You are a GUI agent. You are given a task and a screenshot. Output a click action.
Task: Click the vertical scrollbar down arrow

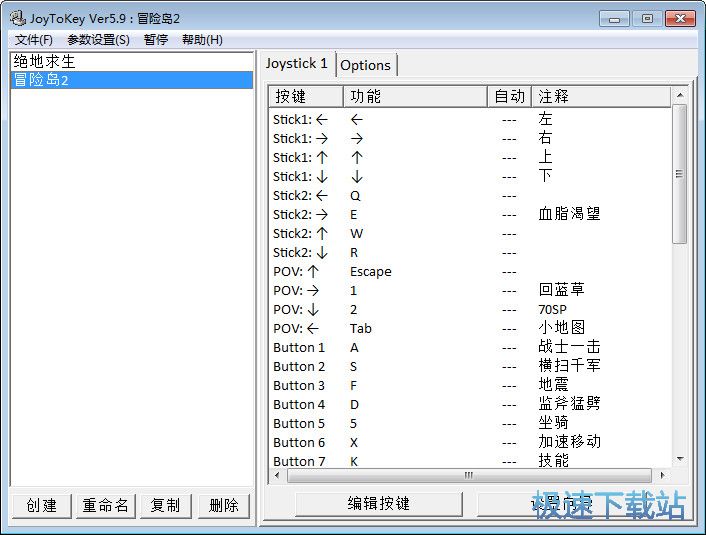680,458
